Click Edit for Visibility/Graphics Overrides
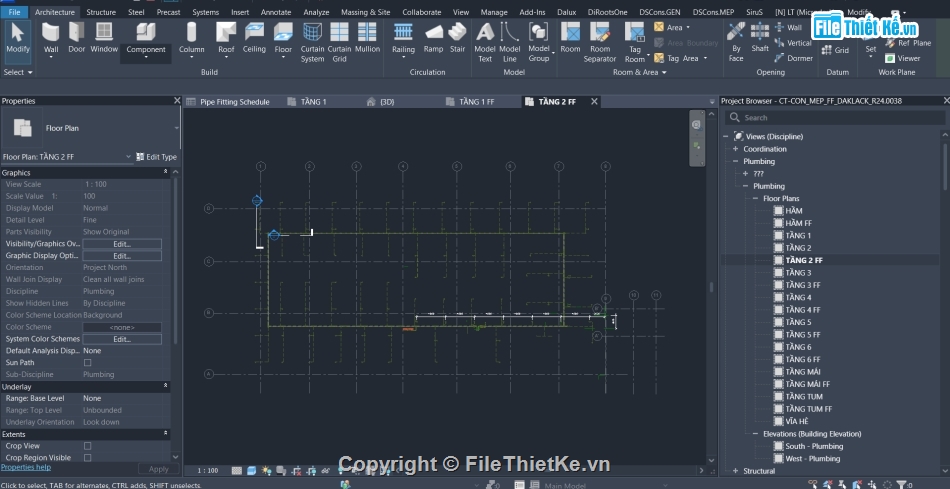The image size is (950, 489). click(122, 244)
